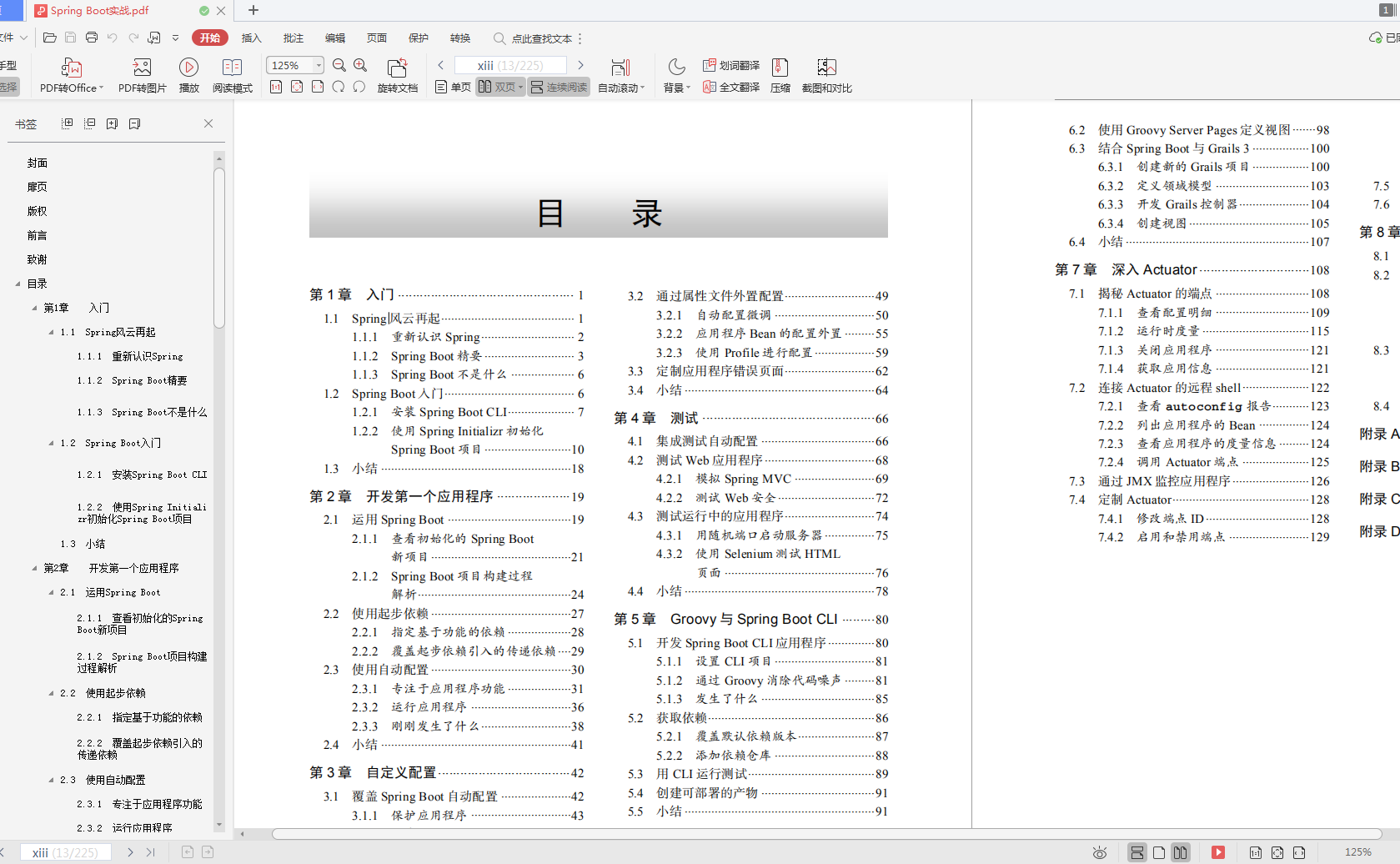Click the toolbar page number field xiii
Viewport: 1400px width, 864px height.
click(x=510, y=65)
